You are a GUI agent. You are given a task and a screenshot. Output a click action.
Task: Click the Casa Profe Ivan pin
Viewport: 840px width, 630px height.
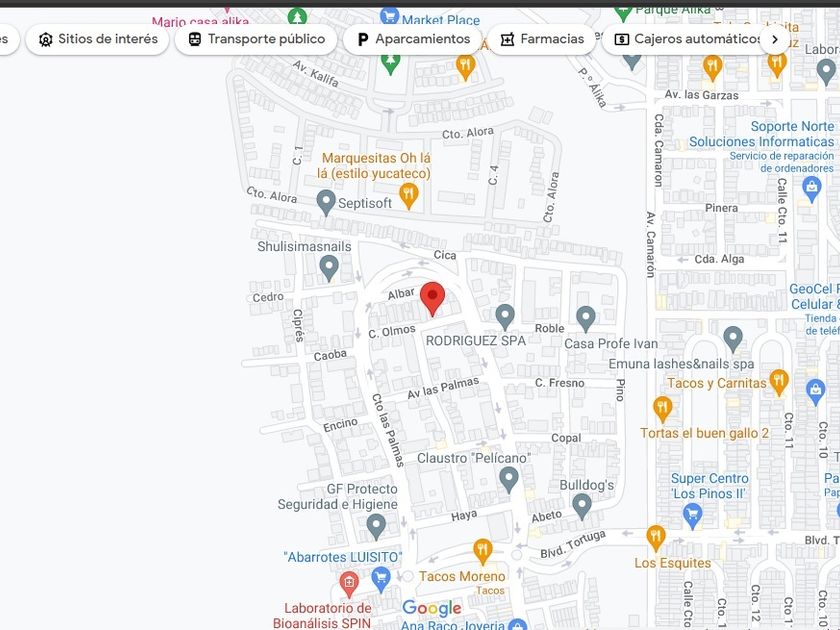tap(586, 319)
